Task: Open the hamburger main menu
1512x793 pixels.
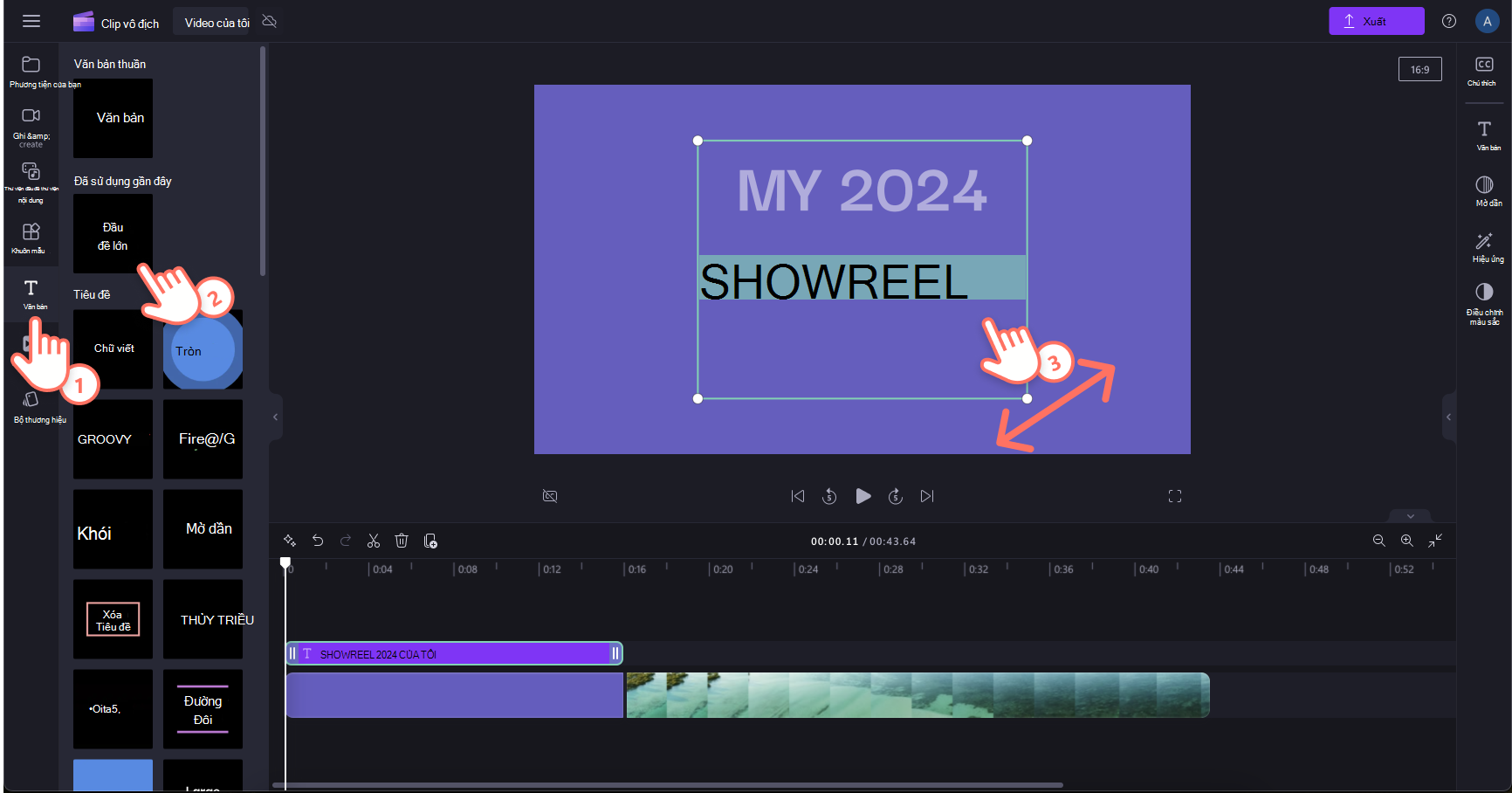Action: [31, 21]
